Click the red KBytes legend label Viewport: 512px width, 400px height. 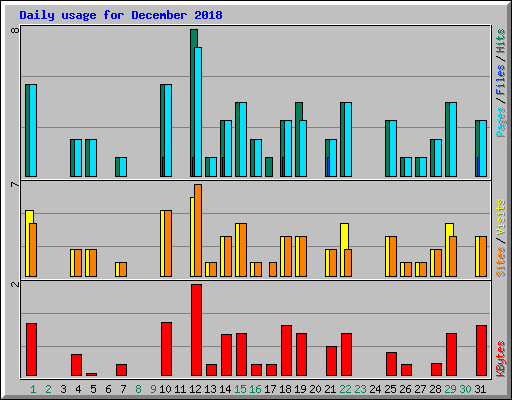tap(501, 359)
